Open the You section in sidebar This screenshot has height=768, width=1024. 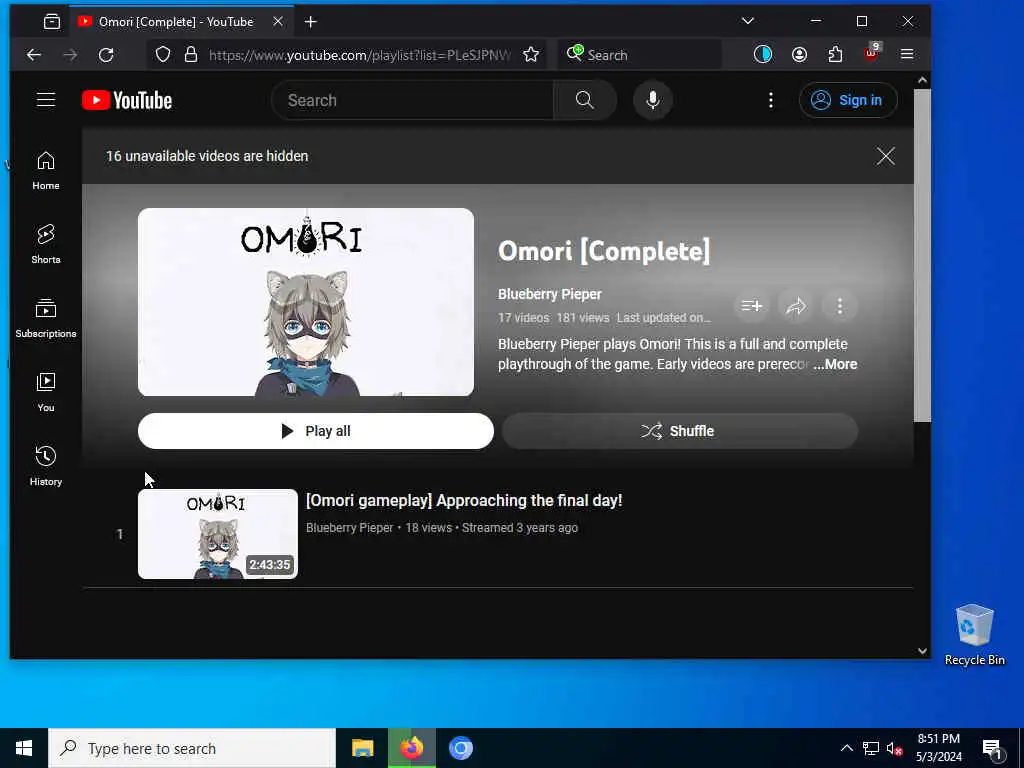pos(46,392)
